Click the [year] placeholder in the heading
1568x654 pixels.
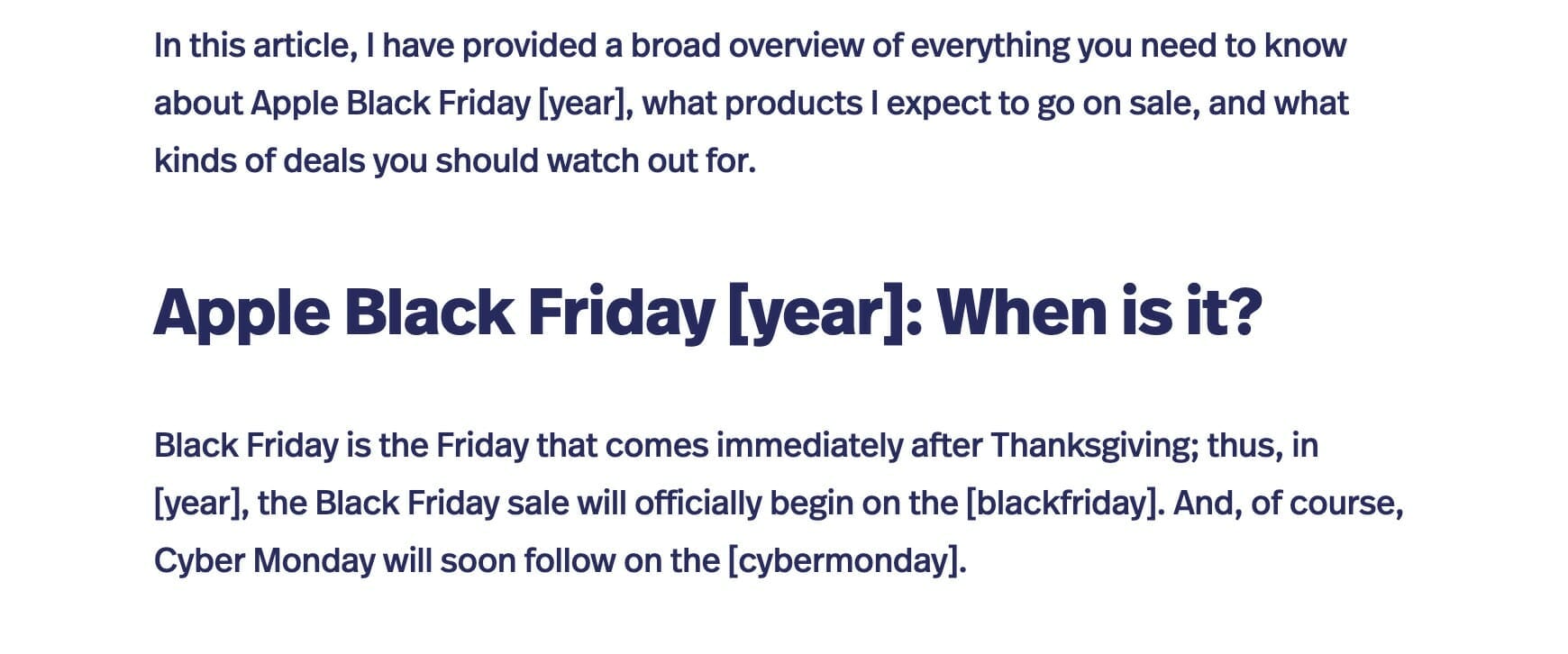pyautogui.click(x=816, y=313)
